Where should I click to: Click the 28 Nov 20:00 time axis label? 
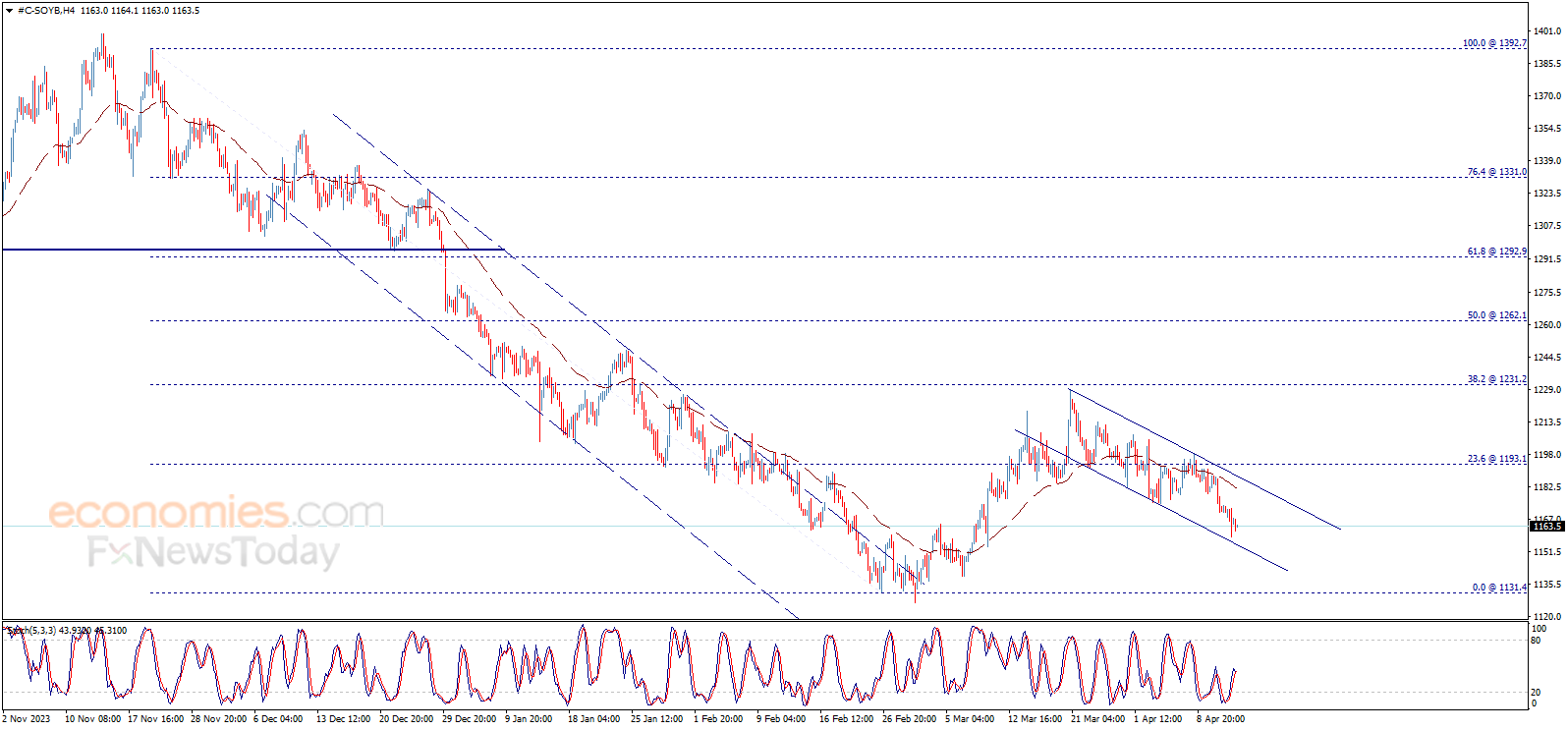219,719
